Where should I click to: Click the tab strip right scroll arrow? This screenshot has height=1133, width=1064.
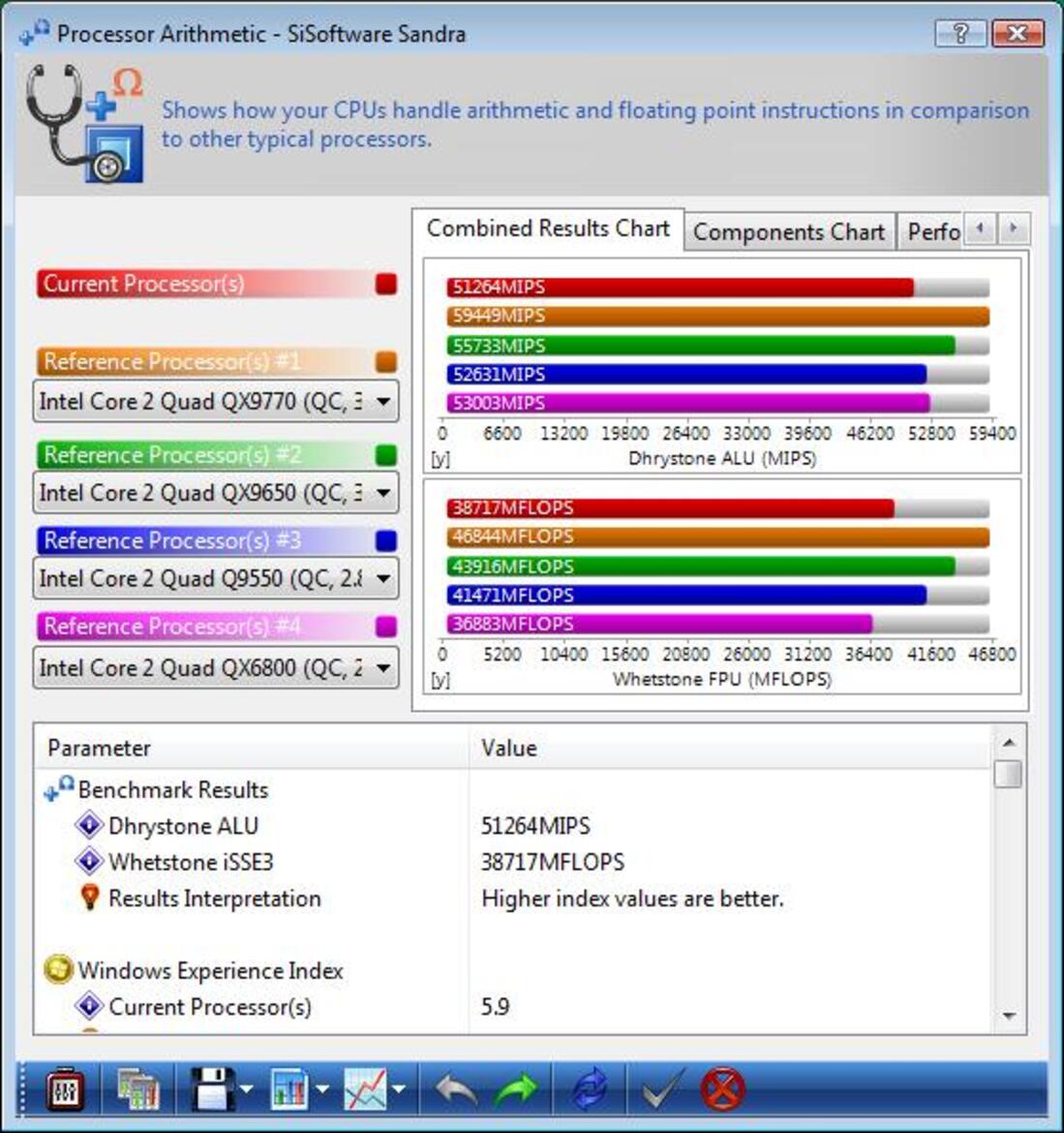tap(1014, 230)
